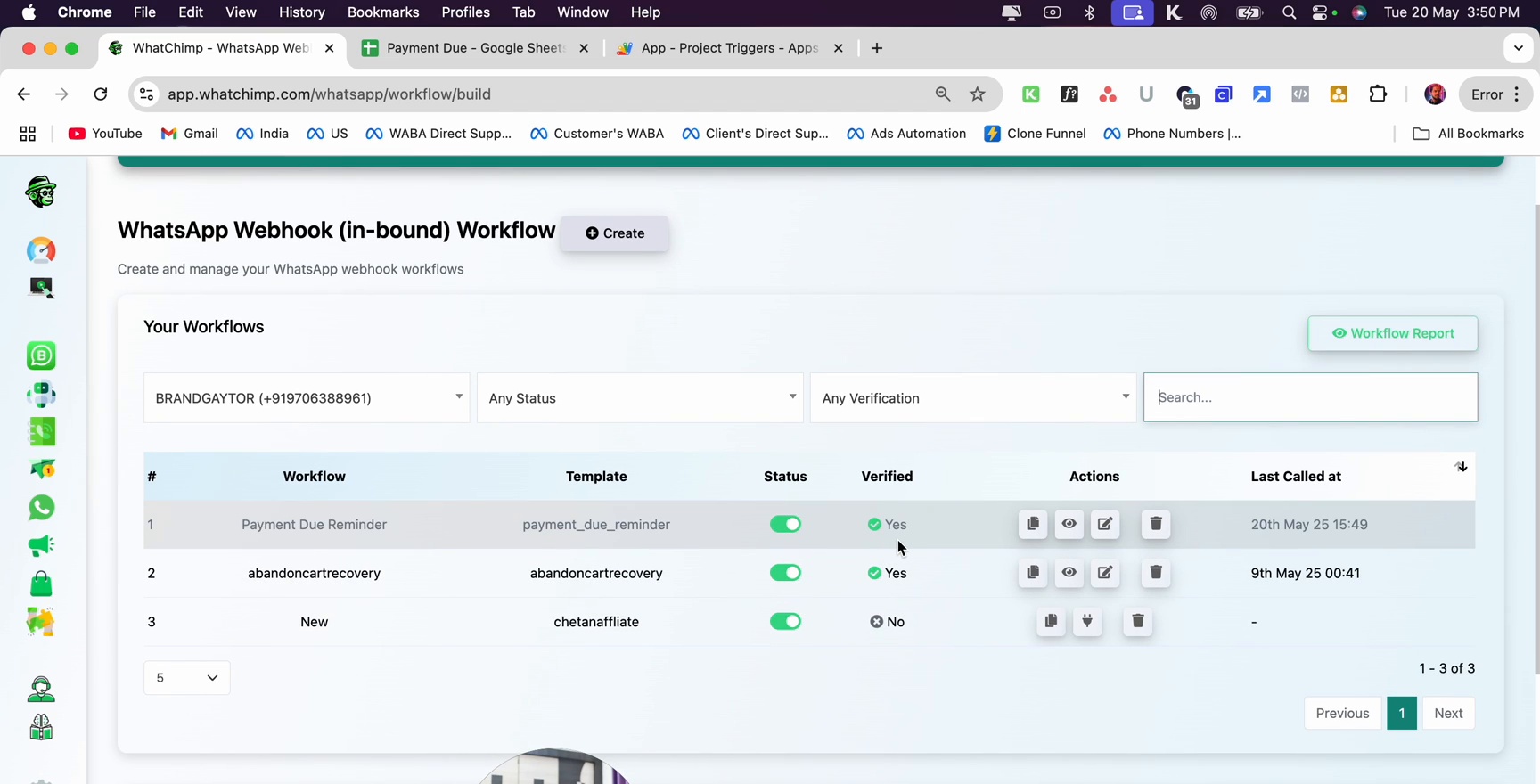Copy the abandoncartrecovery workflow
Viewport: 1540px width, 784px height.
pyautogui.click(x=1032, y=573)
